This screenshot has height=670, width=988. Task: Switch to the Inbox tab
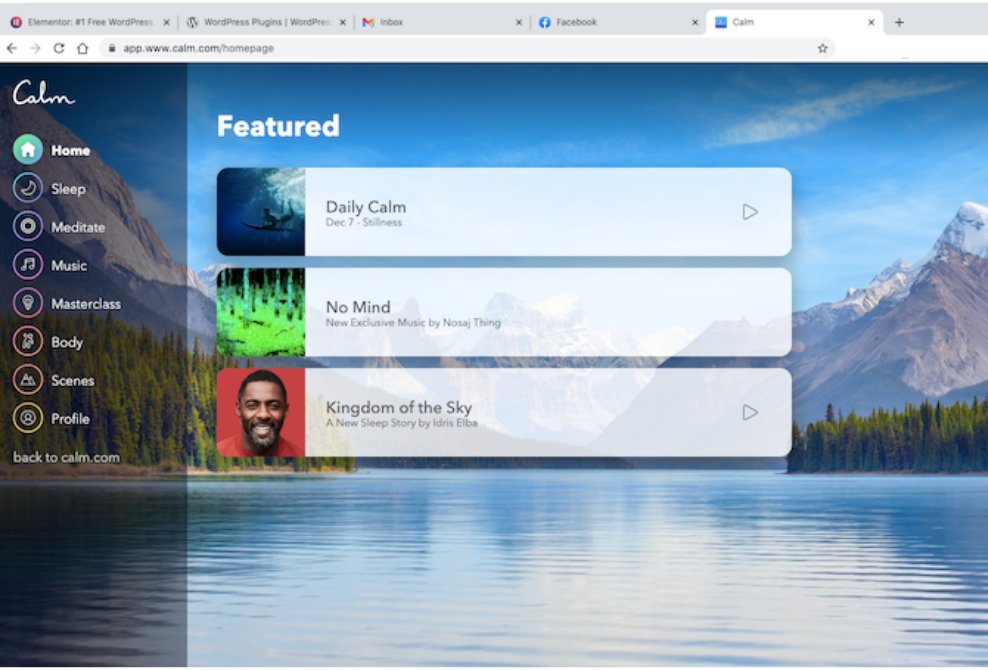tap(442, 22)
